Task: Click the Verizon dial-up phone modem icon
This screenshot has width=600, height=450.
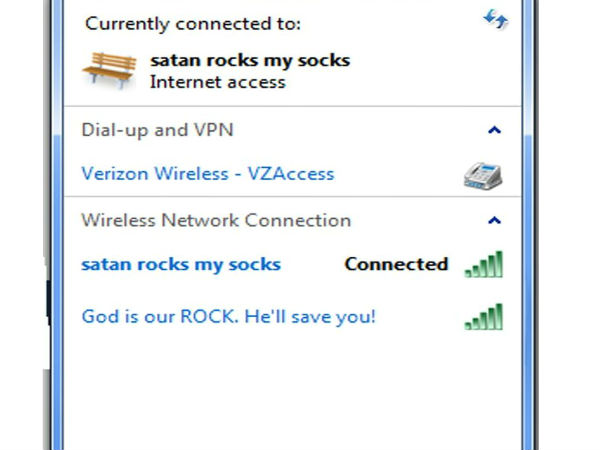Action: [484, 175]
